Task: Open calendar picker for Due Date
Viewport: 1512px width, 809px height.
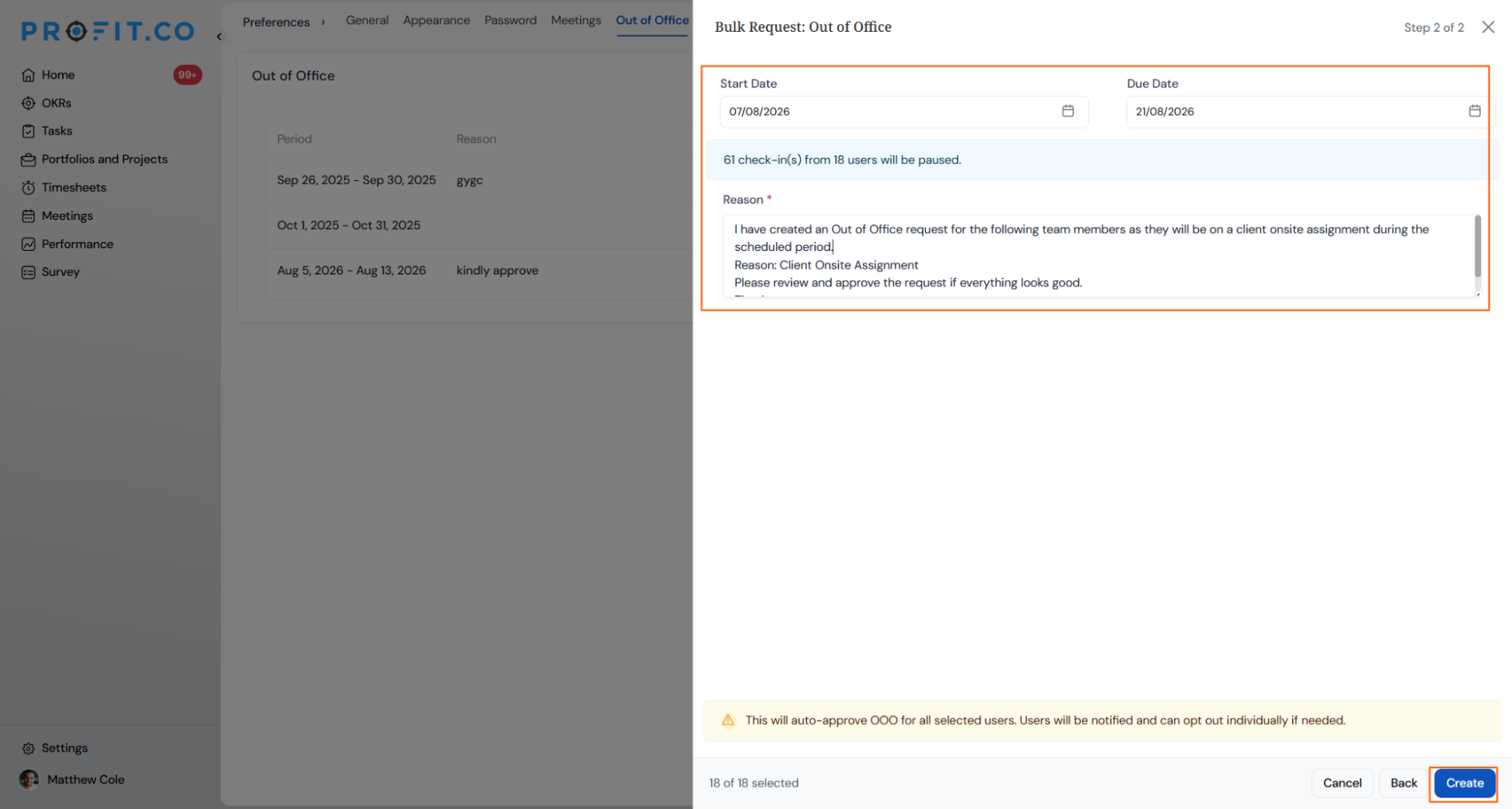Action: (x=1474, y=111)
